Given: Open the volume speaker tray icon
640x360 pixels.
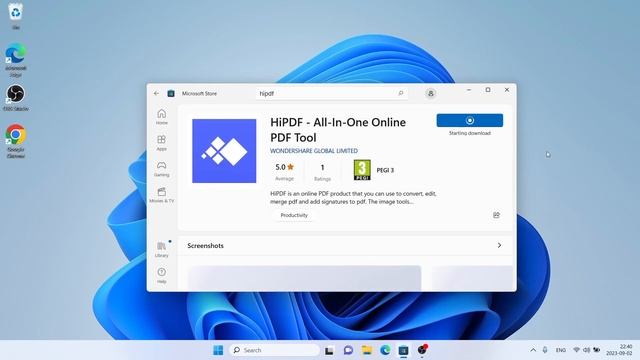Looking at the screenshot, I should tap(587, 350).
